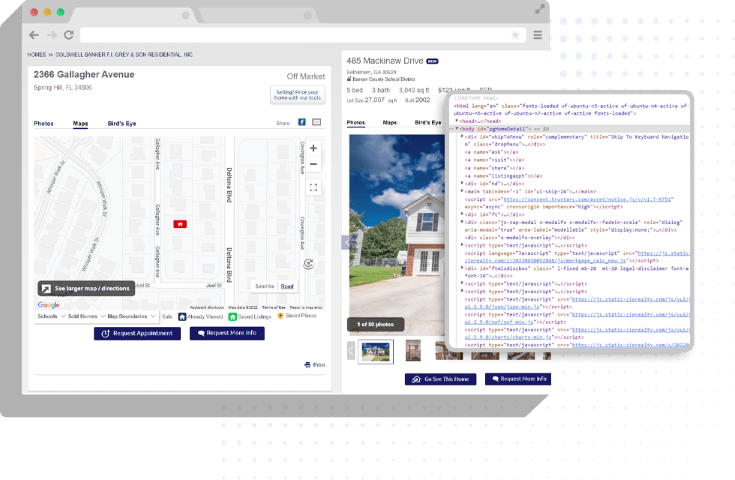Click the green Saved Listings icon
Viewport: 735px width, 480px height.
pyautogui.click(x=232, y=317)
